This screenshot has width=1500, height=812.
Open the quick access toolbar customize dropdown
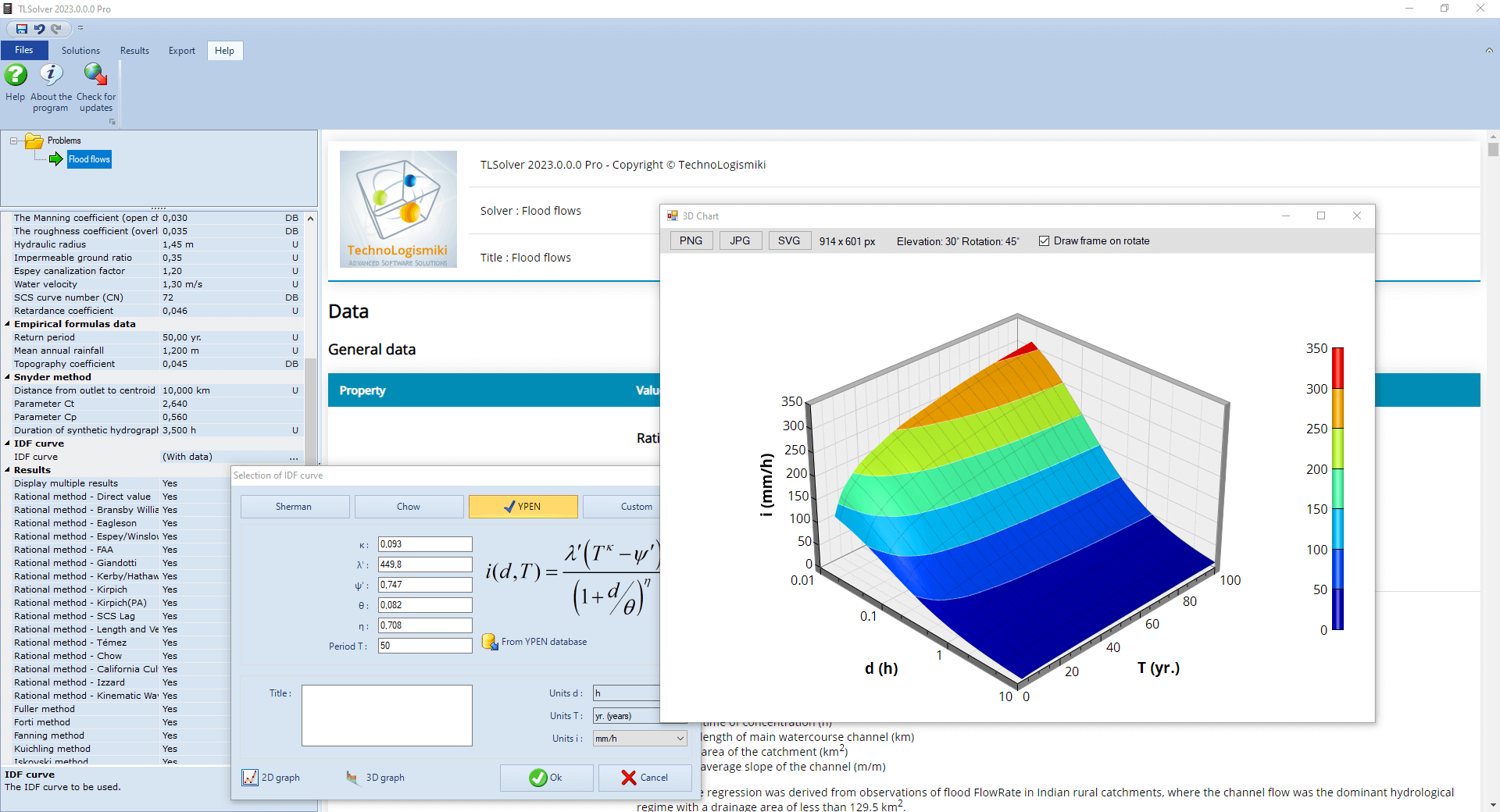click(x=80, y=29)
